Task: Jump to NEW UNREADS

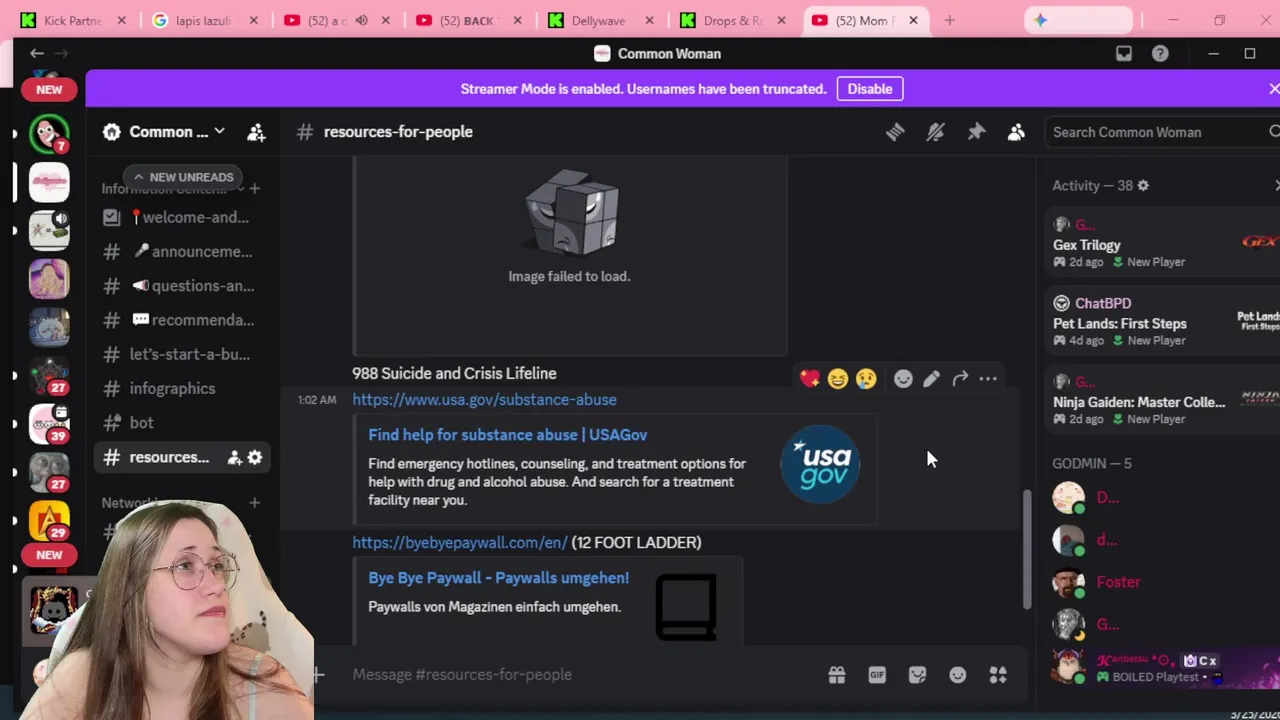Action: pos(183,177)
